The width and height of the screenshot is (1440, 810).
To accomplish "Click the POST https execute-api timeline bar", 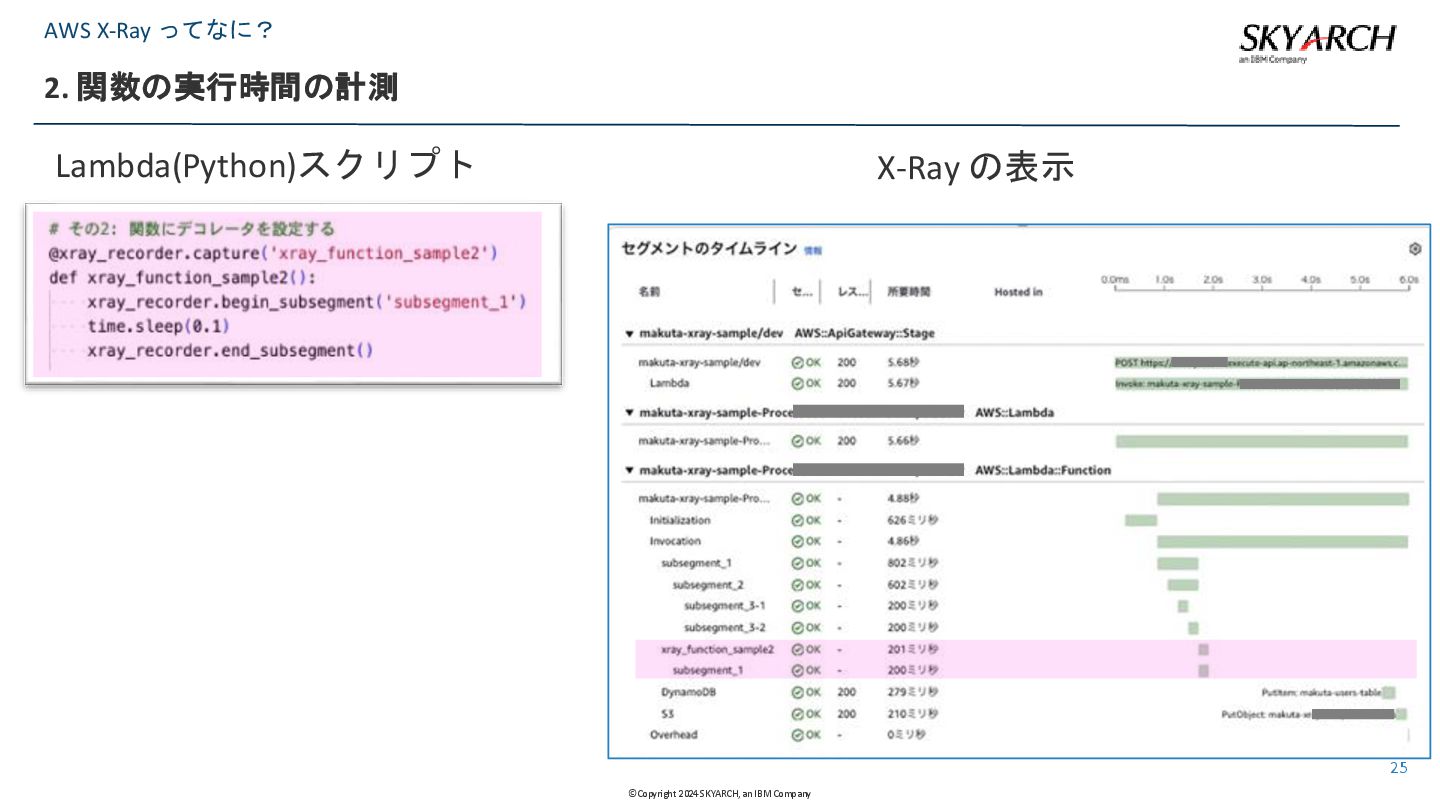I will 1262,362.
